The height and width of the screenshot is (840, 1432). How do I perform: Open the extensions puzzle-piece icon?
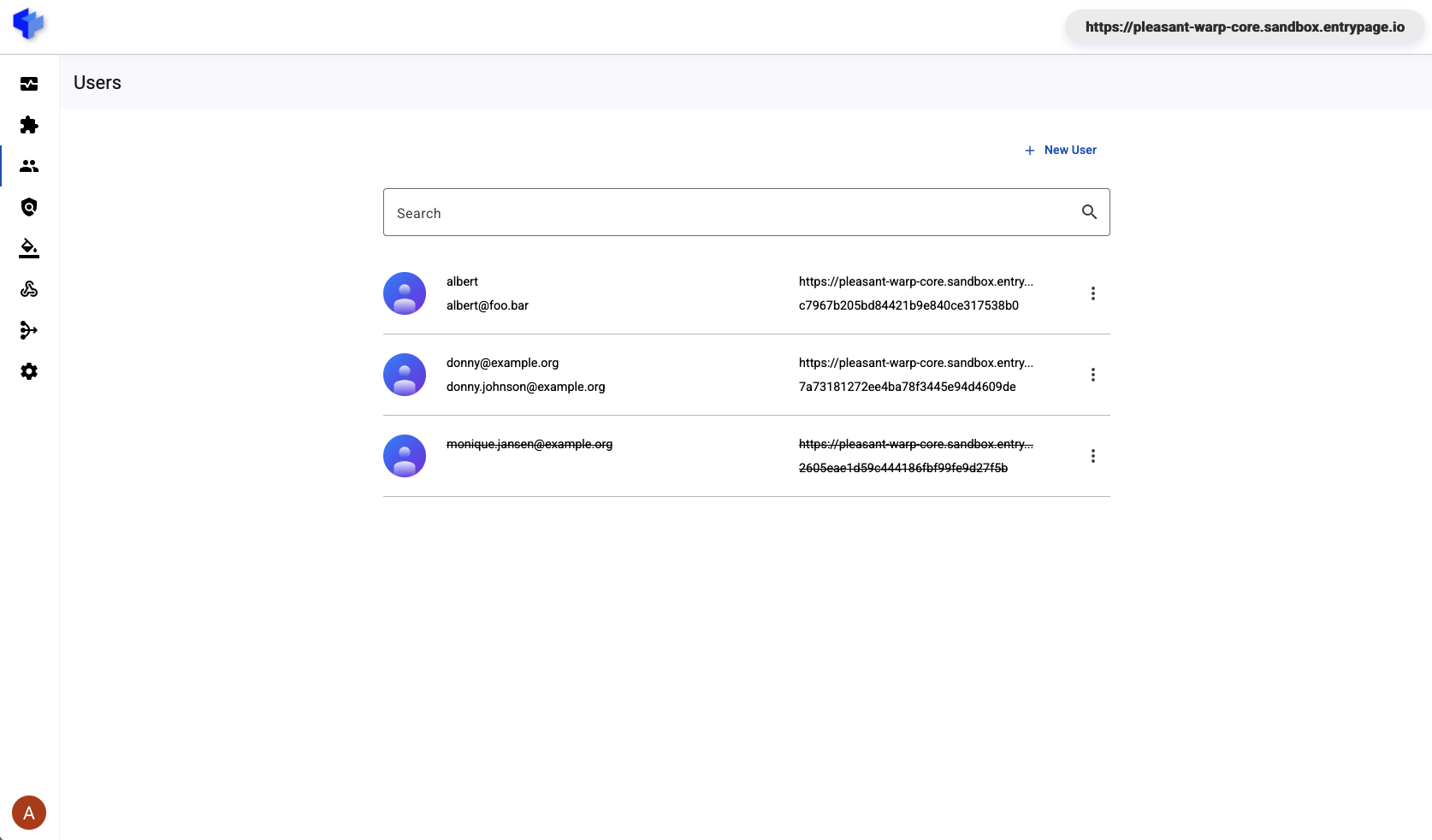tap(29, 125)
